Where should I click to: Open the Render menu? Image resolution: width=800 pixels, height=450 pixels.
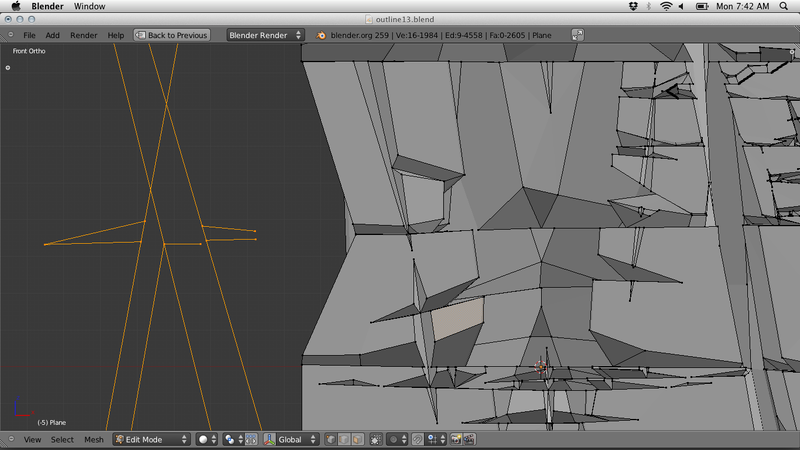[x=84, y=35]
